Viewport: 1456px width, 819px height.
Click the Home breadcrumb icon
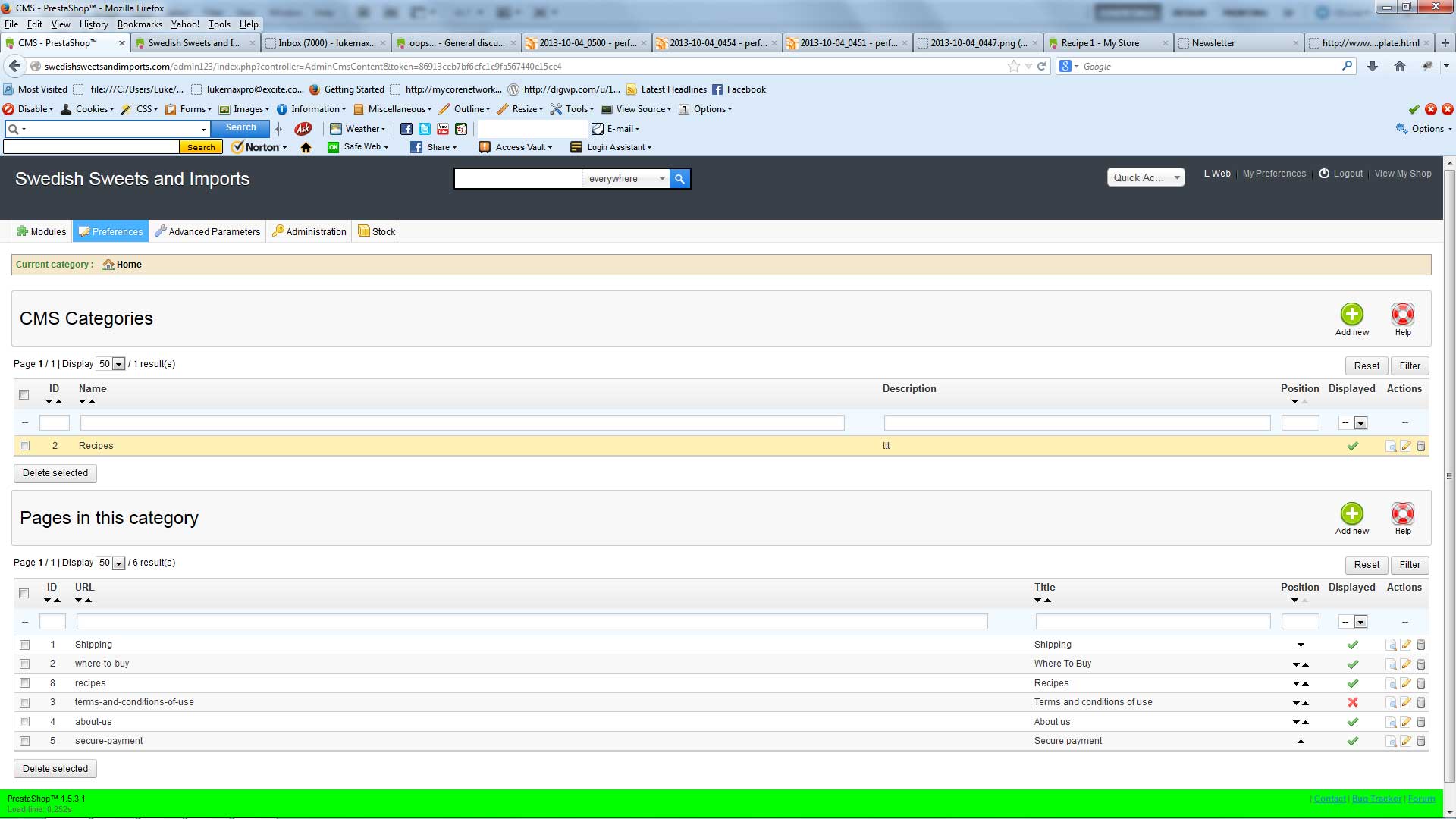[108, 265]
